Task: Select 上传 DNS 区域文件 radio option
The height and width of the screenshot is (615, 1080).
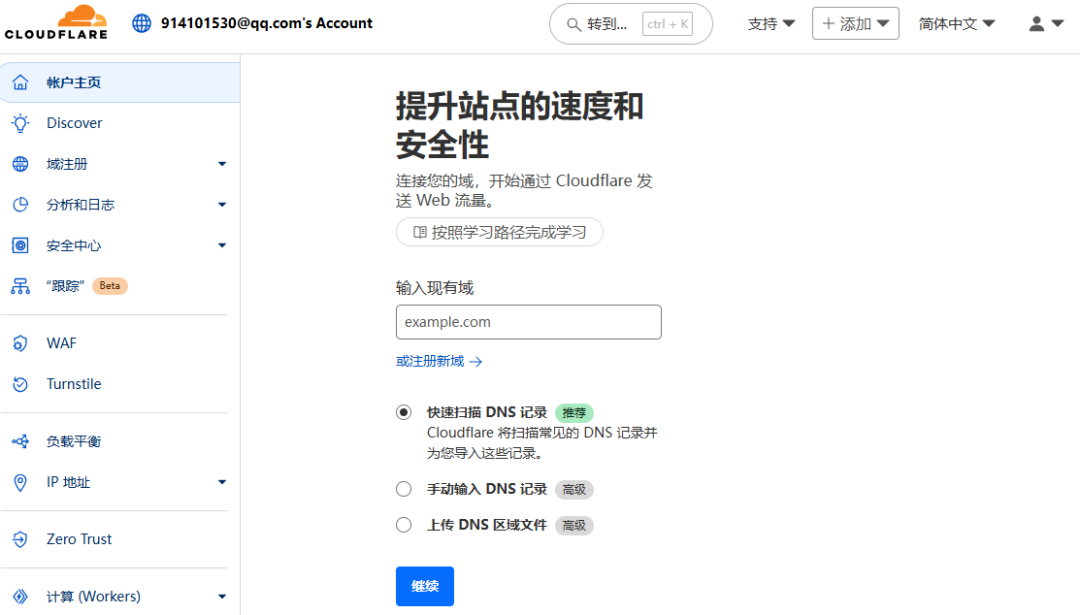Action: coord(404,525)
